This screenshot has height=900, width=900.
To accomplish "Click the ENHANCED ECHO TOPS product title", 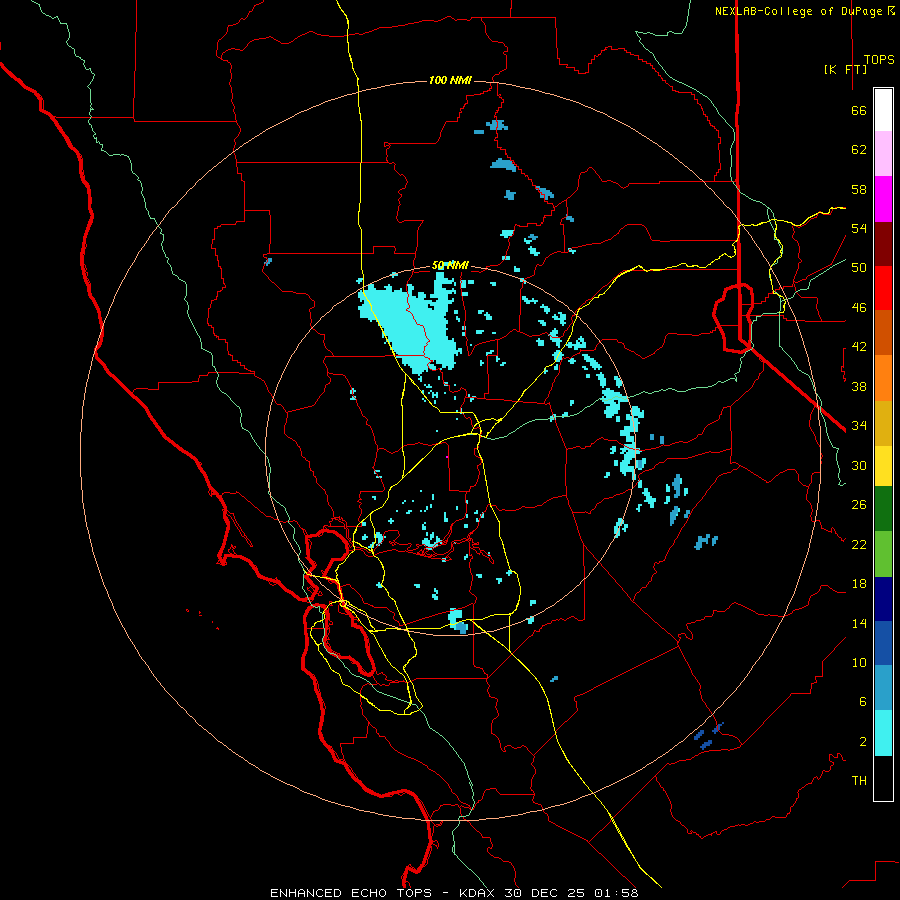I will 351,893.
